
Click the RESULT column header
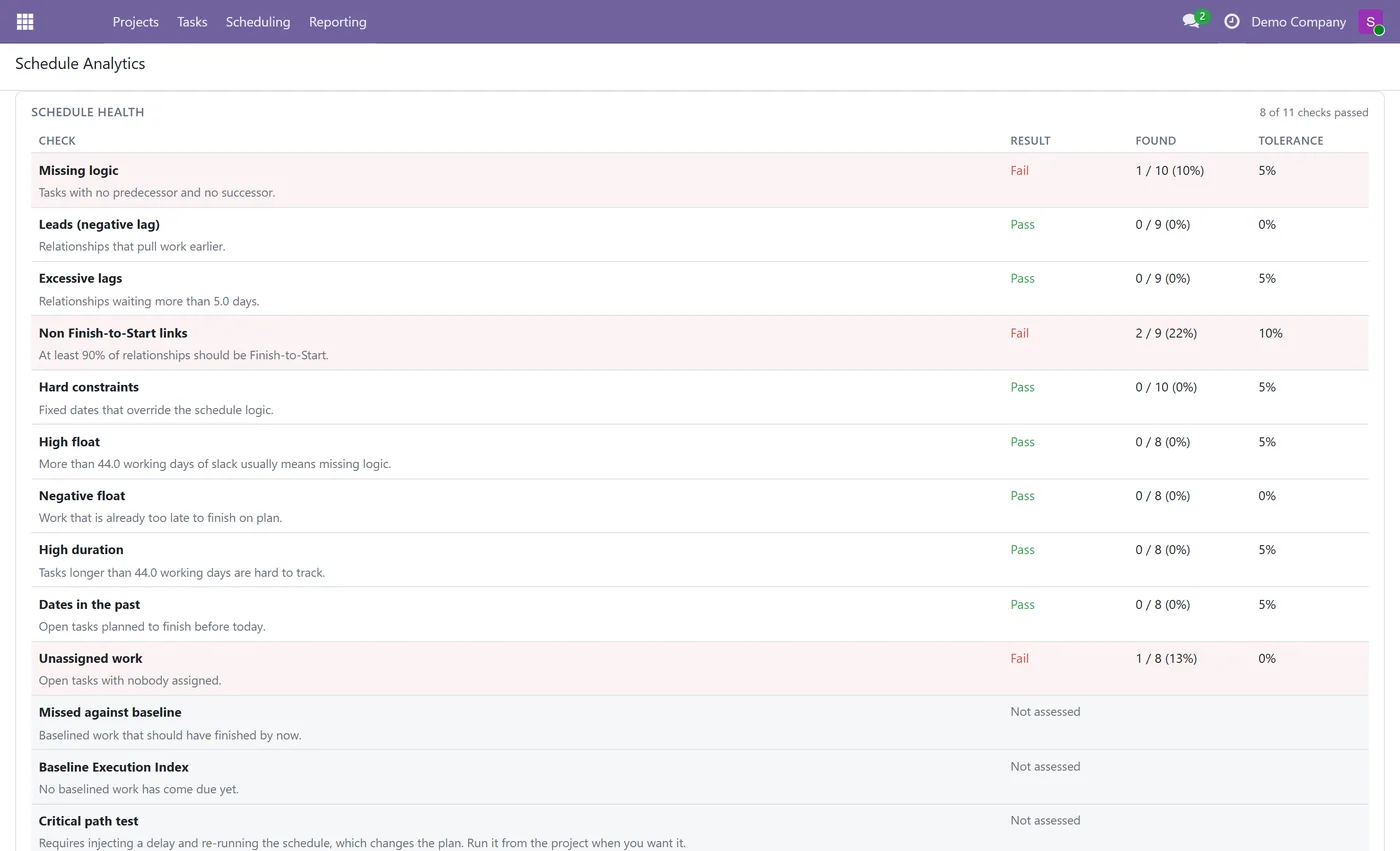1030,141
